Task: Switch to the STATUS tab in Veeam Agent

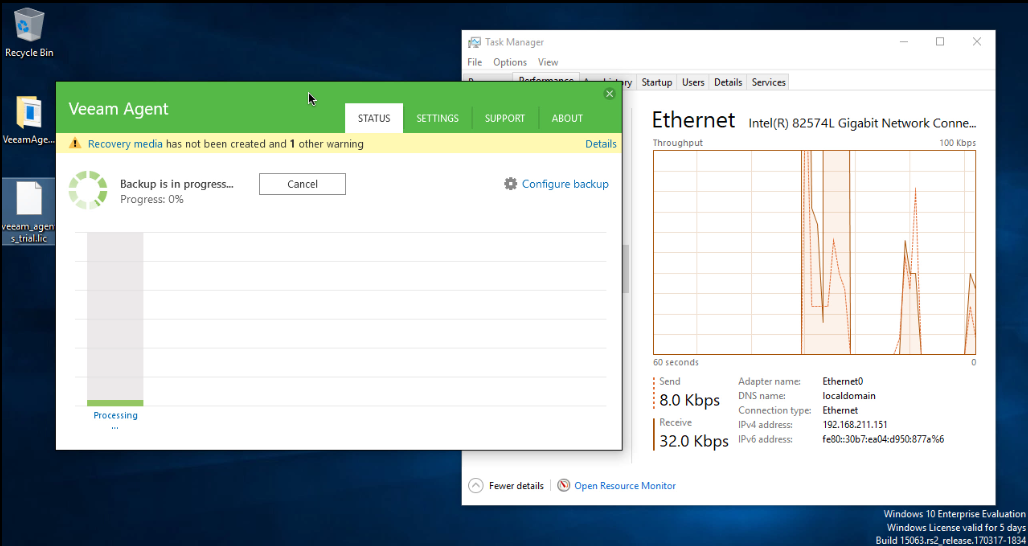Action: coord(374,118)
